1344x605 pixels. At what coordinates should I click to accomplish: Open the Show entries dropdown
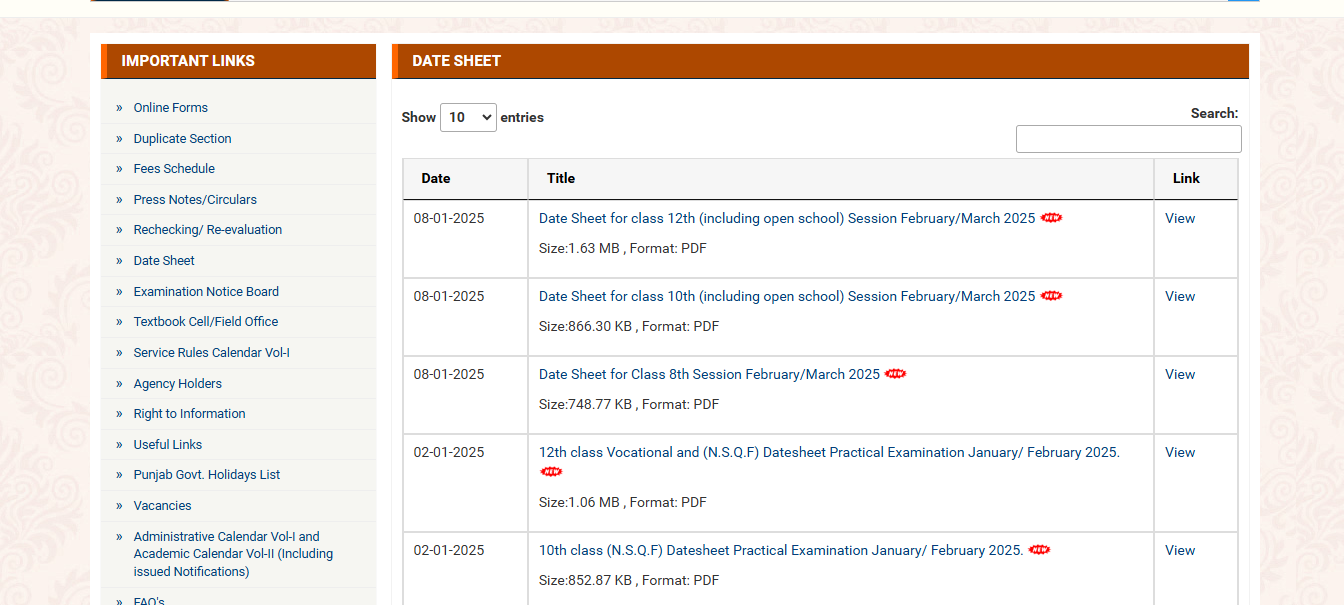click(x=468, y=117)
